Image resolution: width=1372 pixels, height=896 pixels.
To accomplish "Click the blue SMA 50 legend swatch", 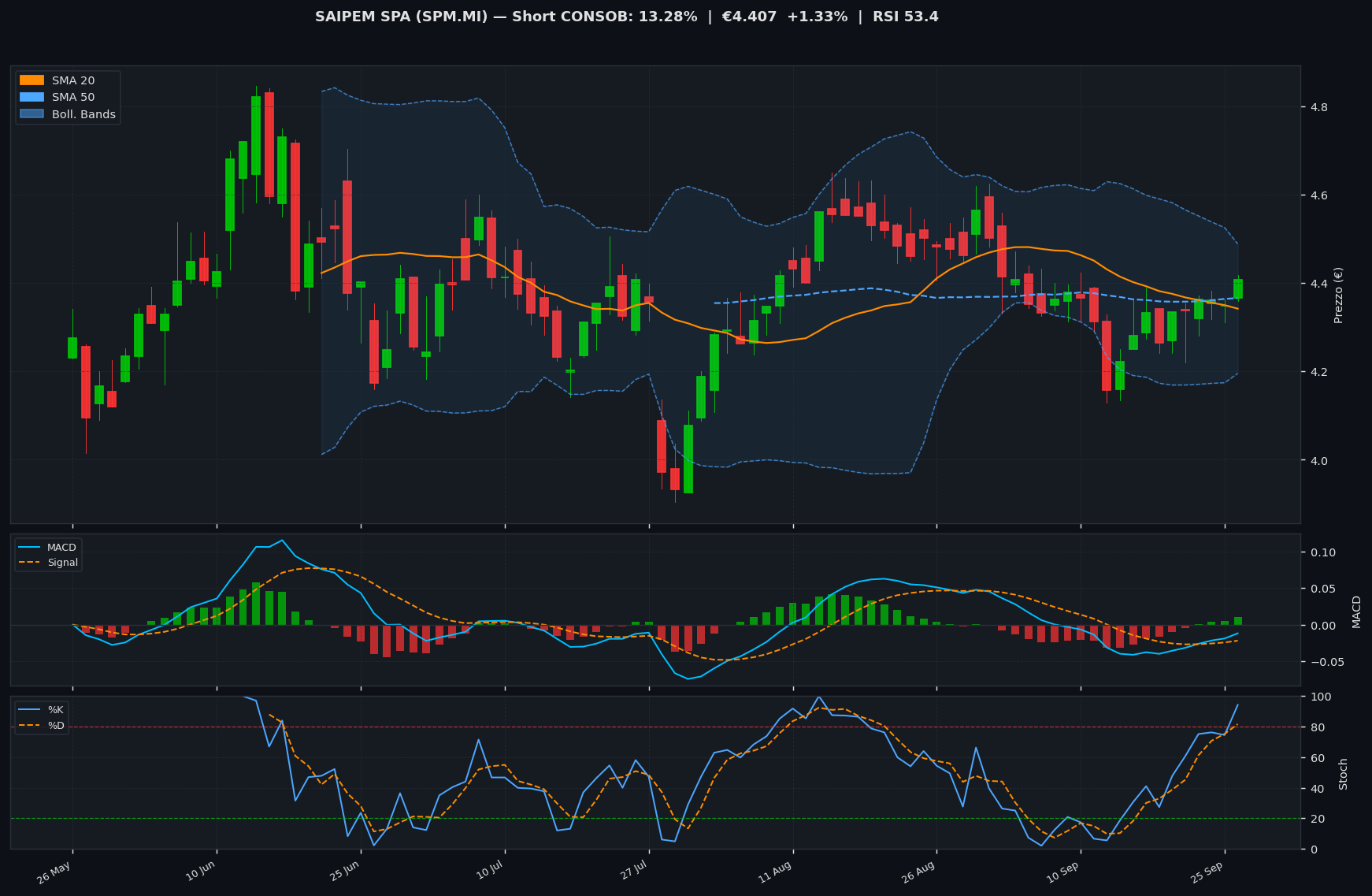I will pos(32,98).
